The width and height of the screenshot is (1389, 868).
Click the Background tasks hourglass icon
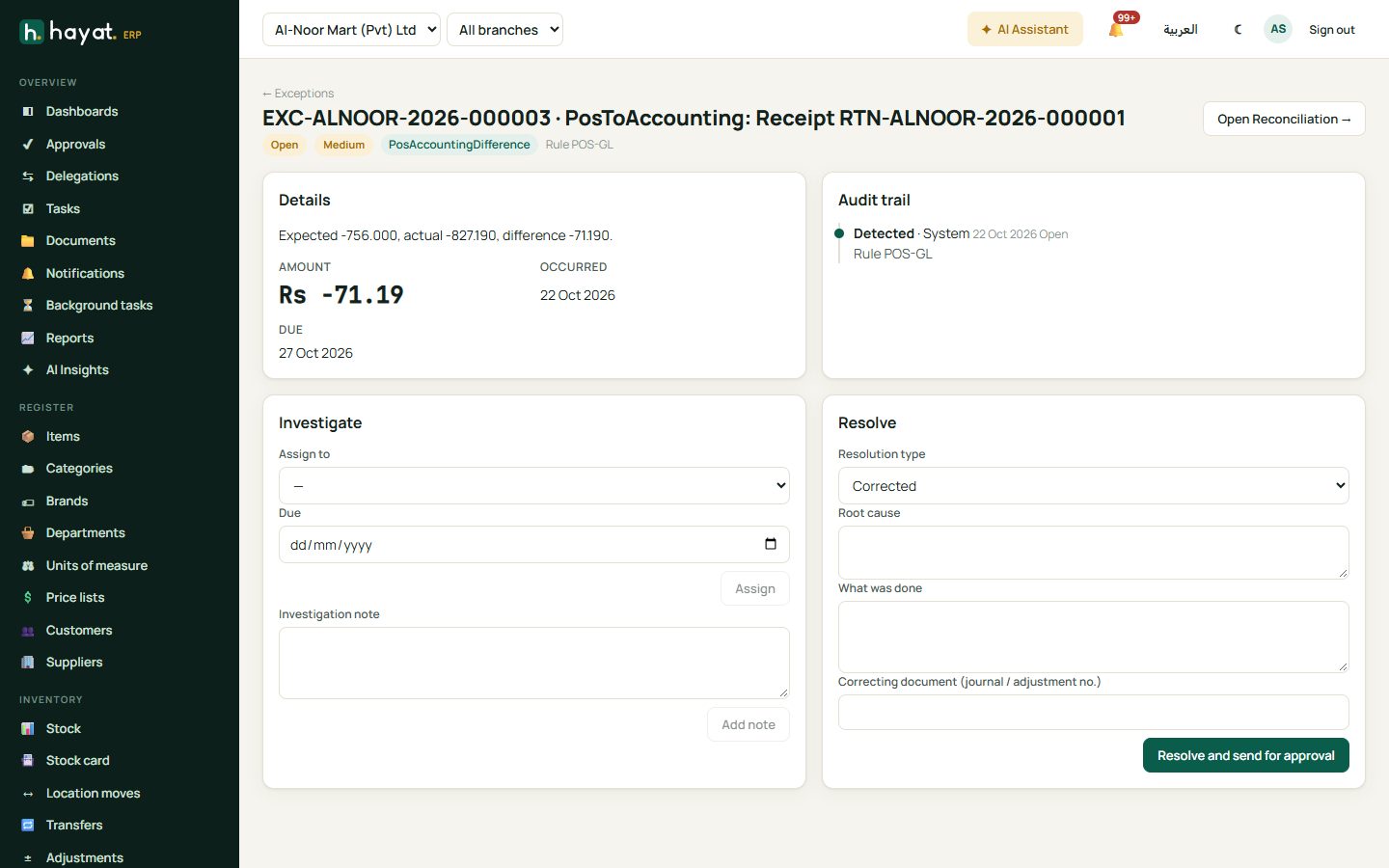pos(28,306)
